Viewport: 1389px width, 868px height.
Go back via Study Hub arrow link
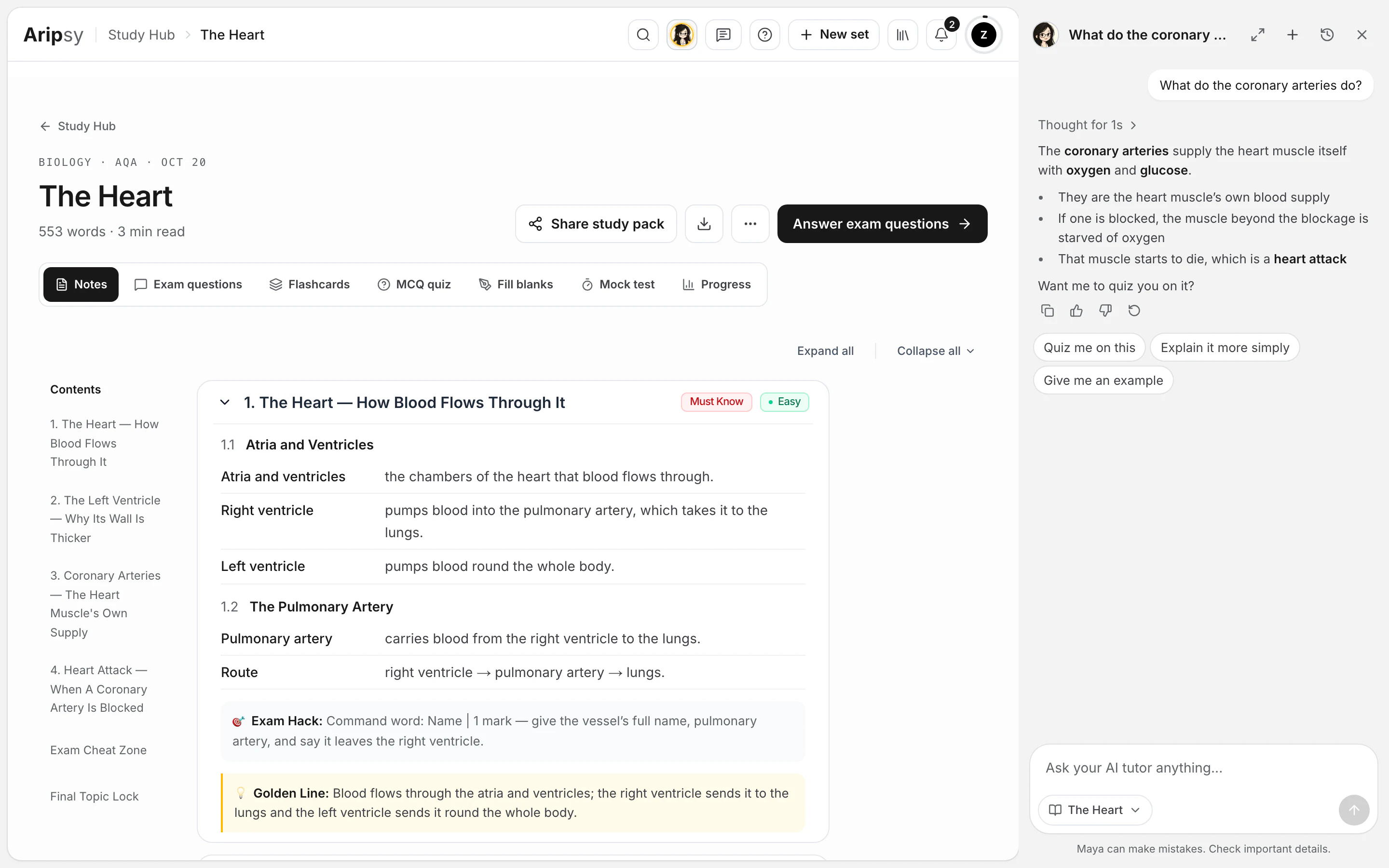tap(78, 126)
